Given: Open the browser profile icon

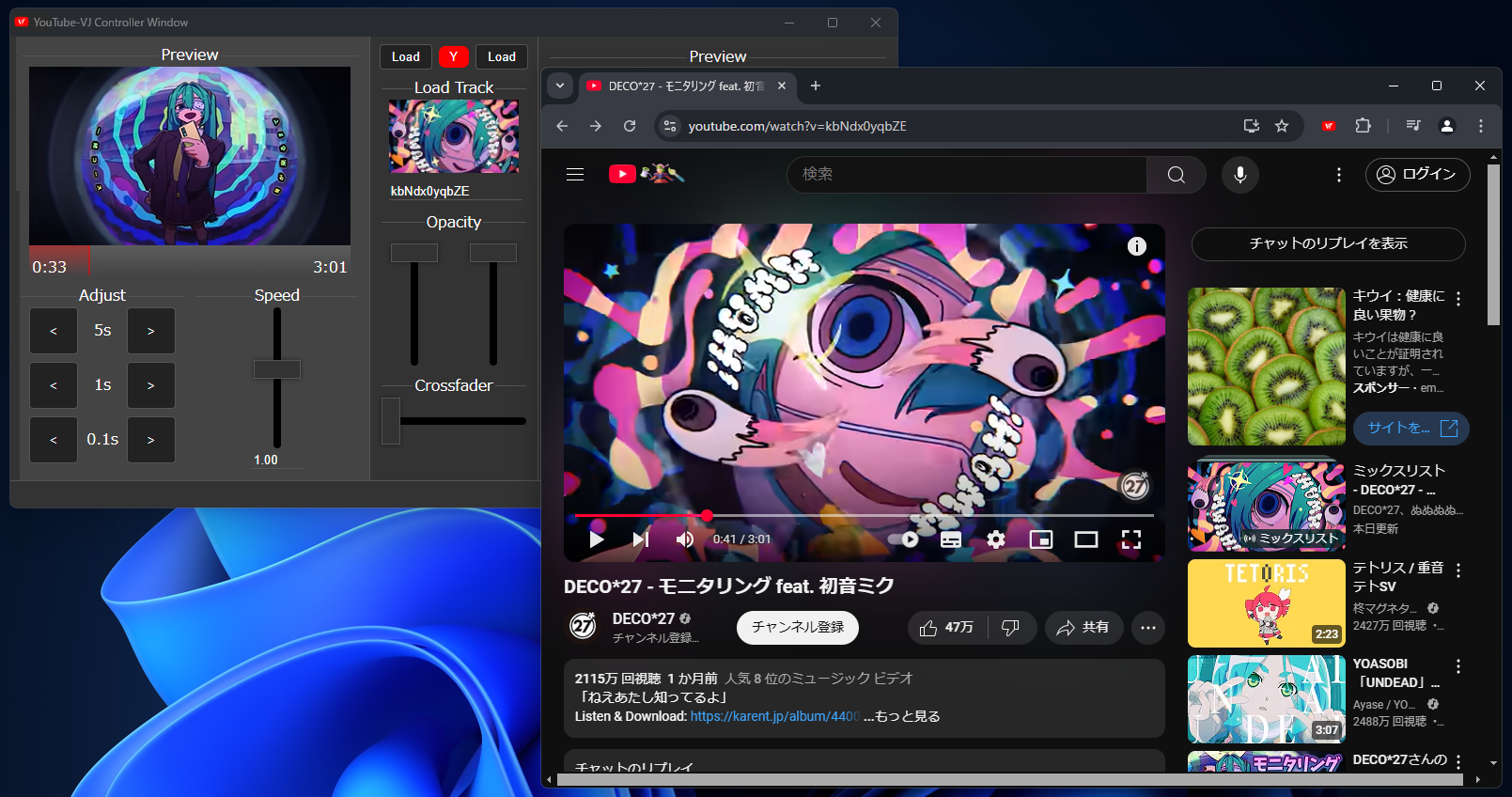Looking at the screenshot, I should coord(1447,126).
